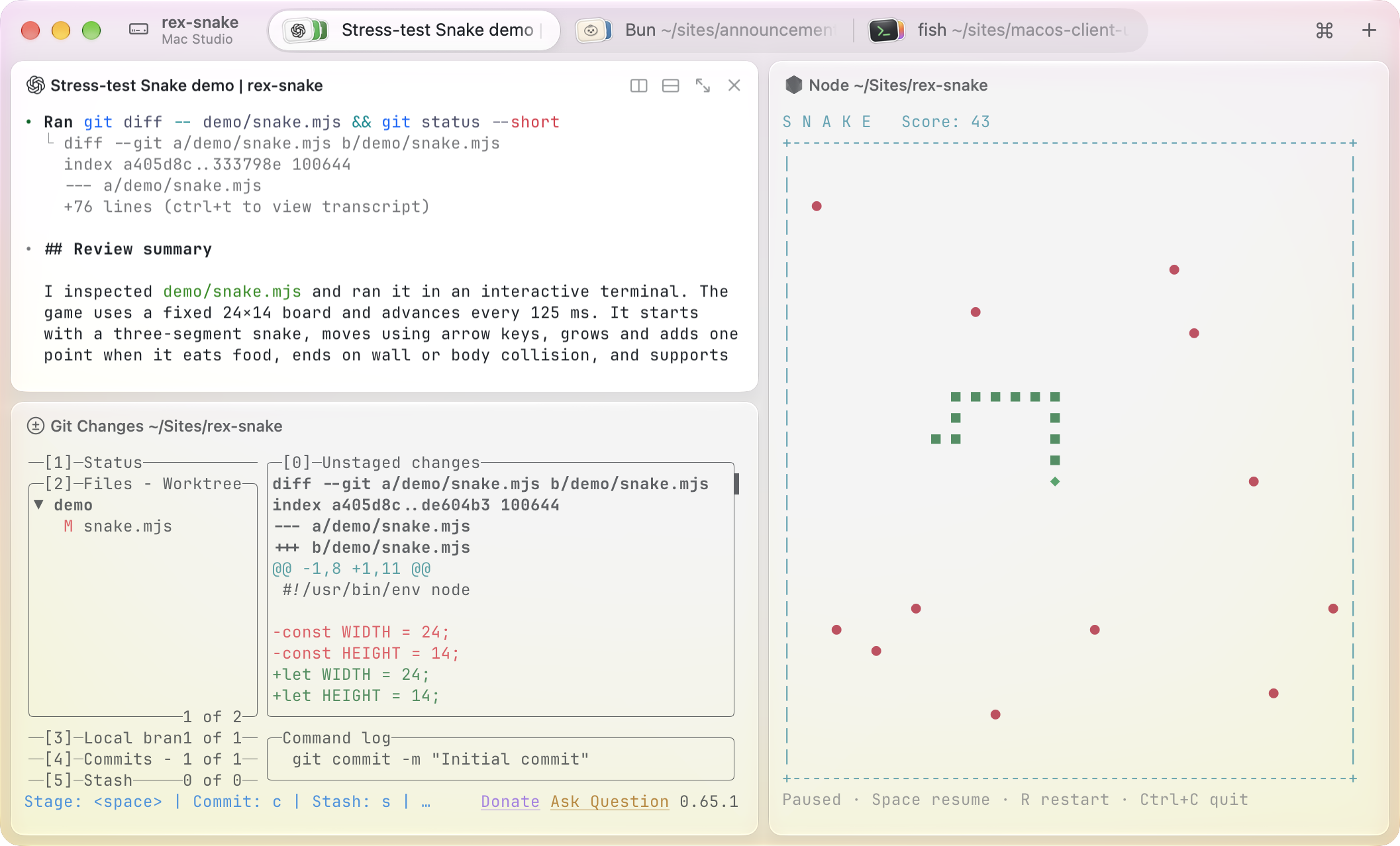1400x846 pixels.
Task: Click the '@@ -1,8 +1,11 @@' hunk header
Action: coord(352,569)
